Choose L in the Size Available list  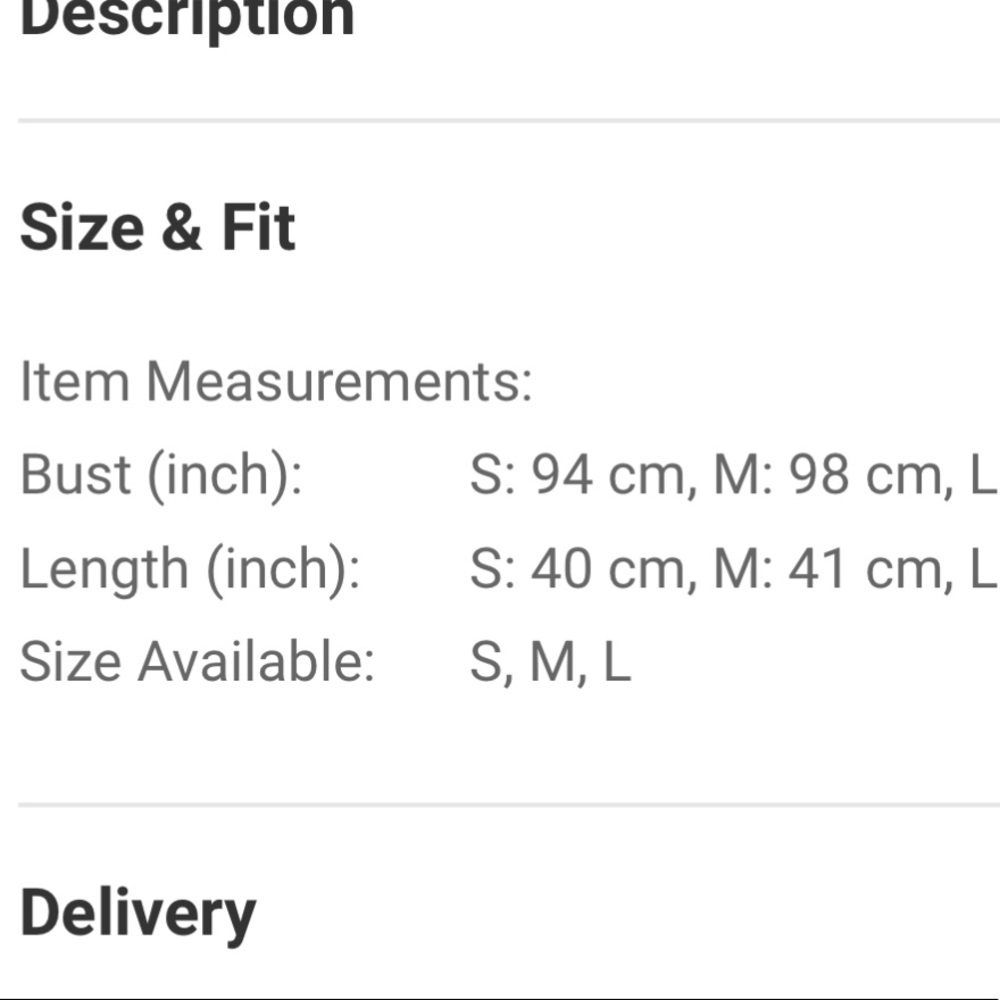coord(617,663)
